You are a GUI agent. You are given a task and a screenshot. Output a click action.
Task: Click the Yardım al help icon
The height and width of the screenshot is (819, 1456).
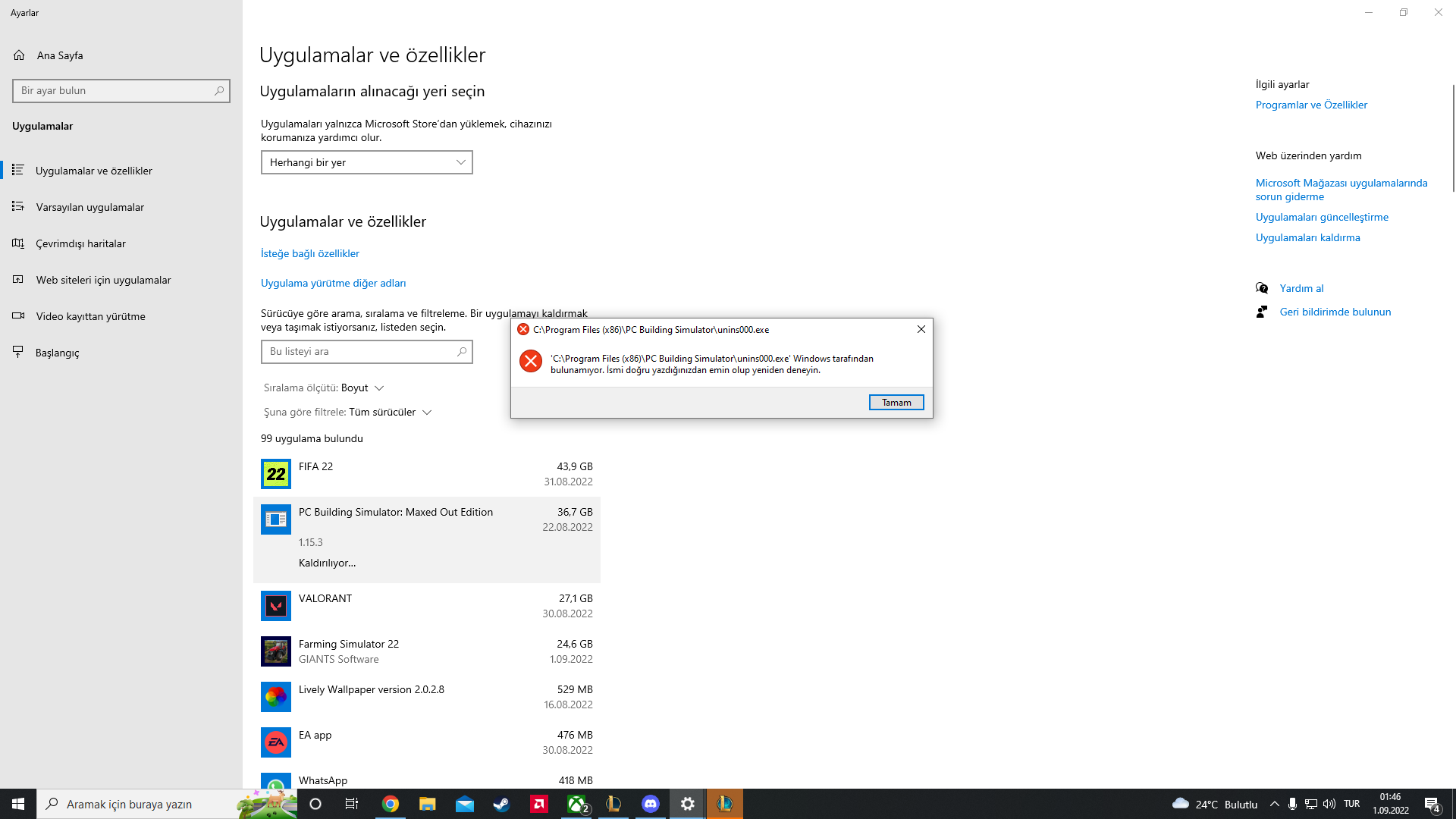(x=1262, y=288)
